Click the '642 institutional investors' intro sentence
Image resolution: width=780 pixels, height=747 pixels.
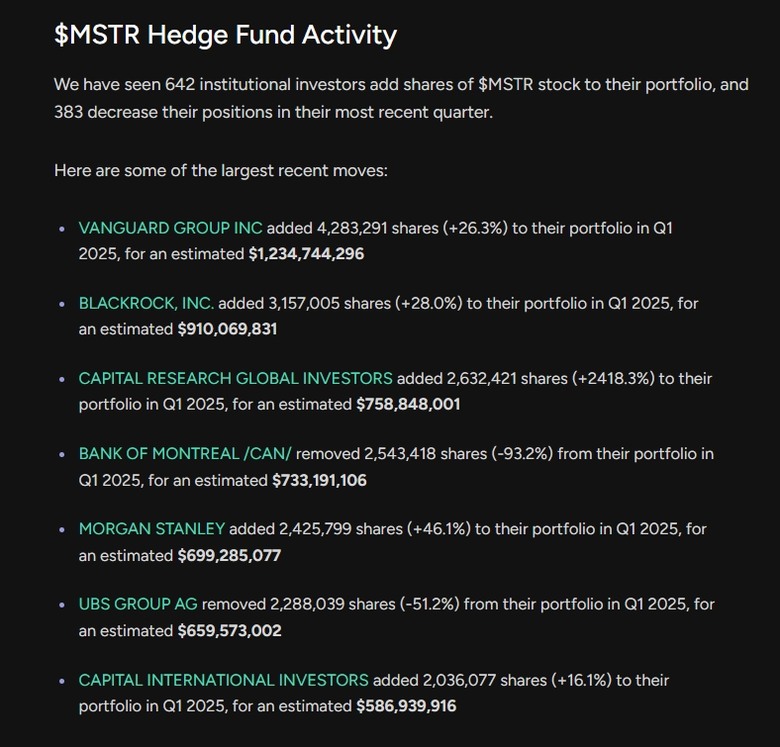pyautogui.click(x=401, y=98)
